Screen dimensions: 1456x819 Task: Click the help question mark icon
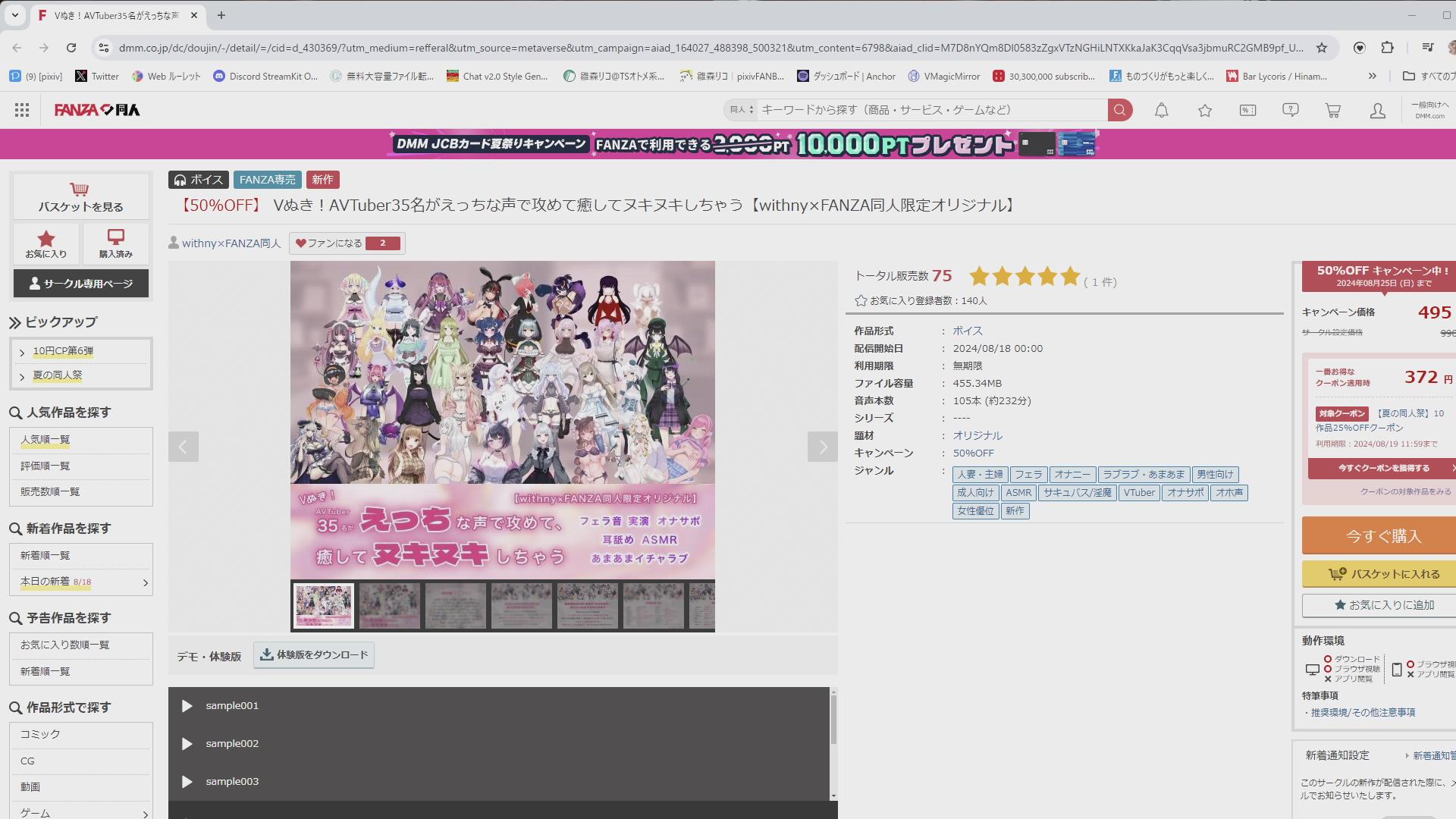1290,111
